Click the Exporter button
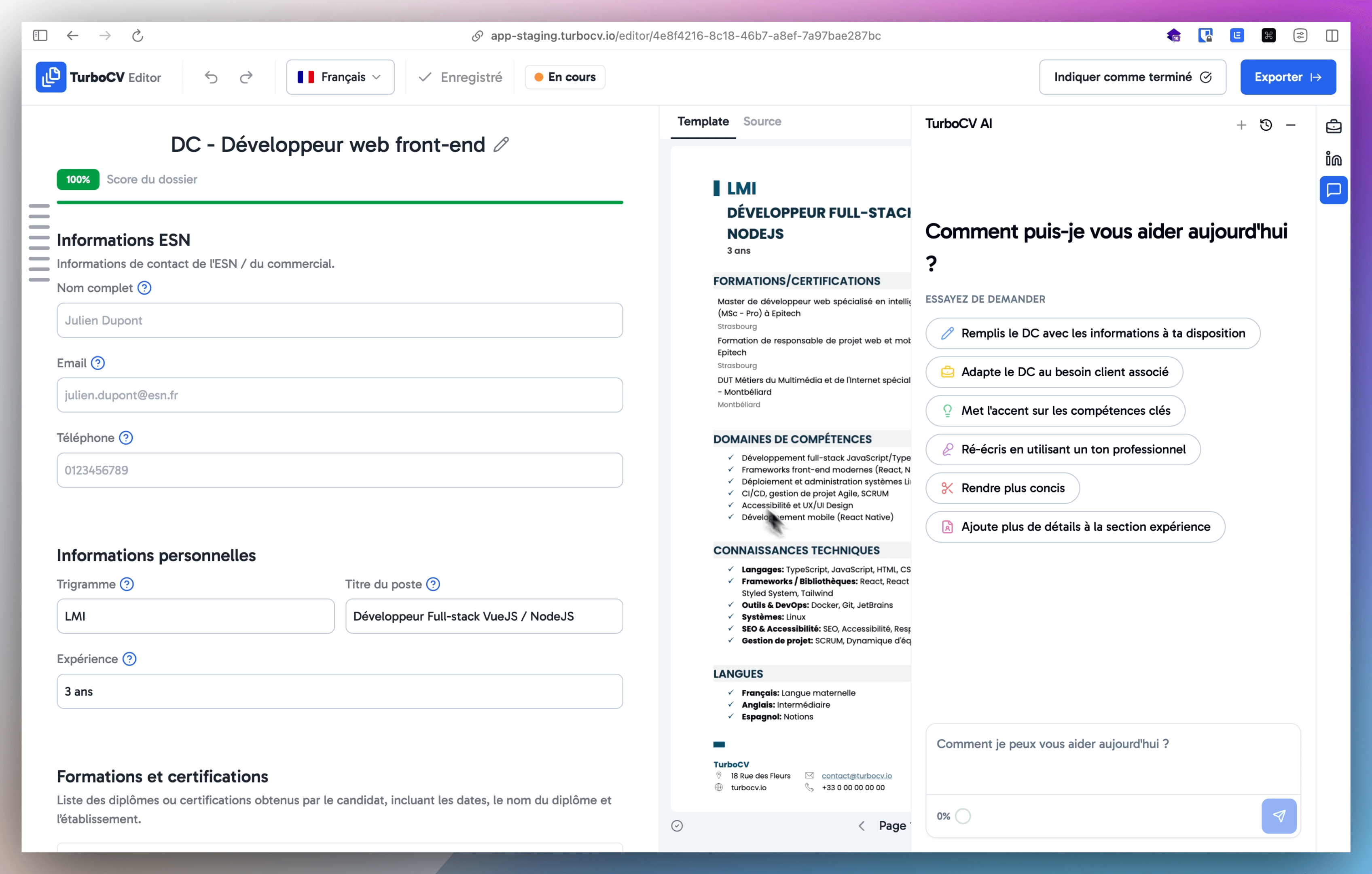Screen dimensions: 1372x874 point(1288,77)
